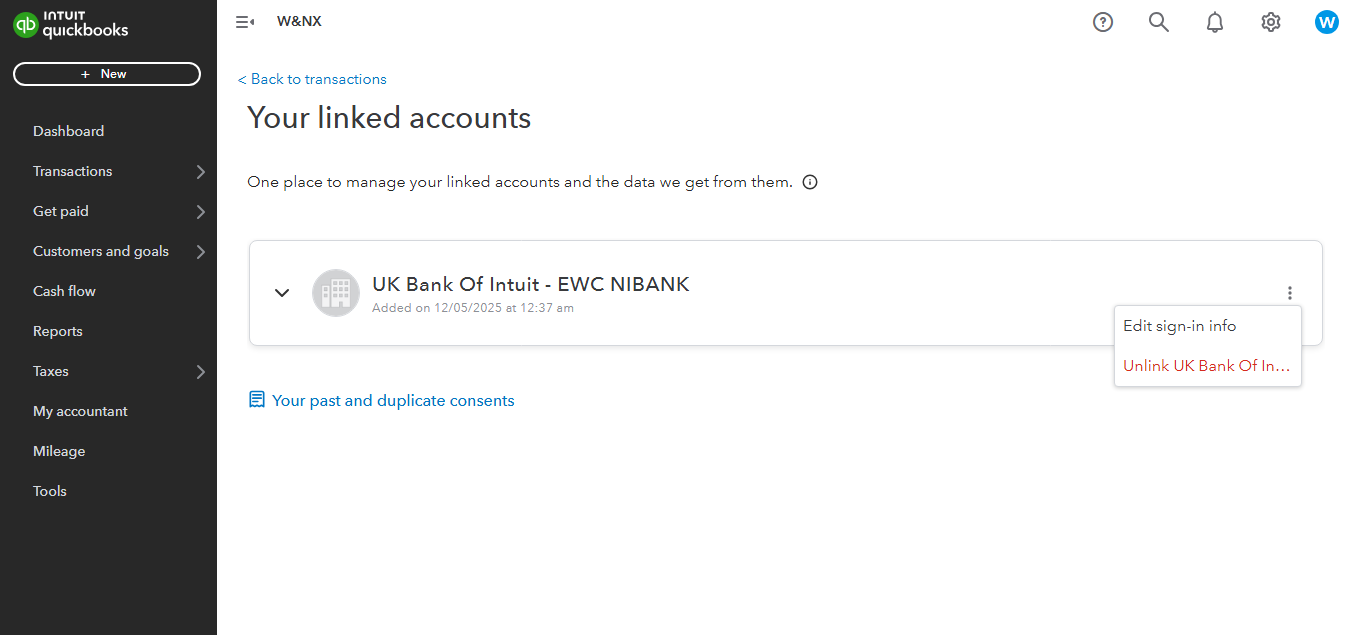1355x635 pixels.
Task: Click the search magnifier icon
Action: (x=1159, y=22)
